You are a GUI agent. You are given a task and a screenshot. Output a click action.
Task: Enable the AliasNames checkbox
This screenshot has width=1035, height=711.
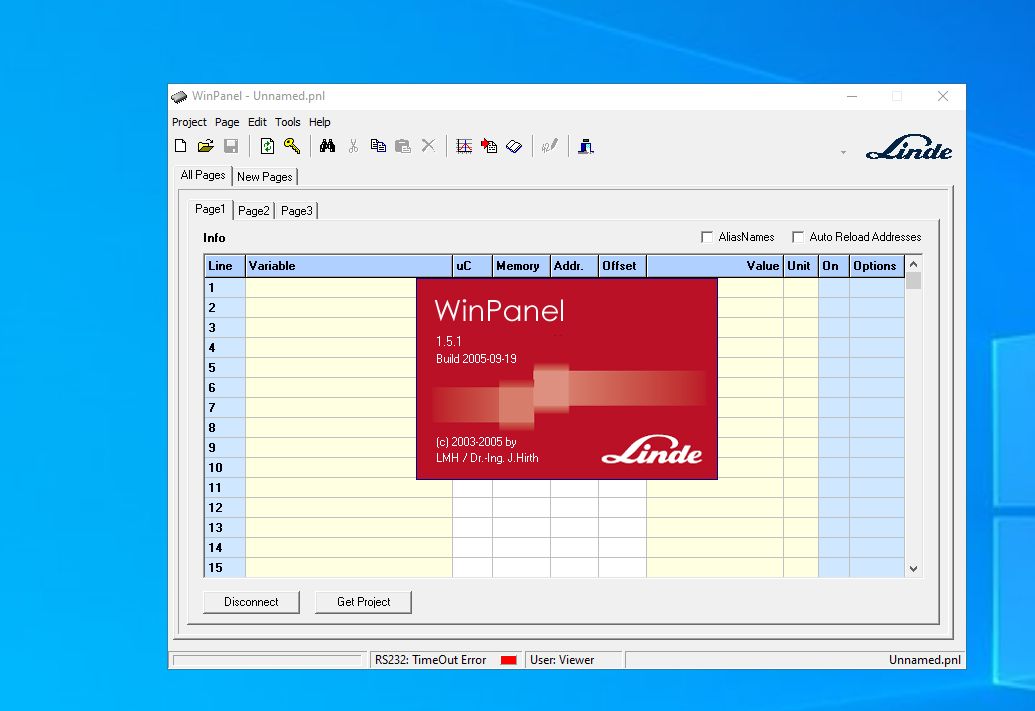(x=708, y=237)
